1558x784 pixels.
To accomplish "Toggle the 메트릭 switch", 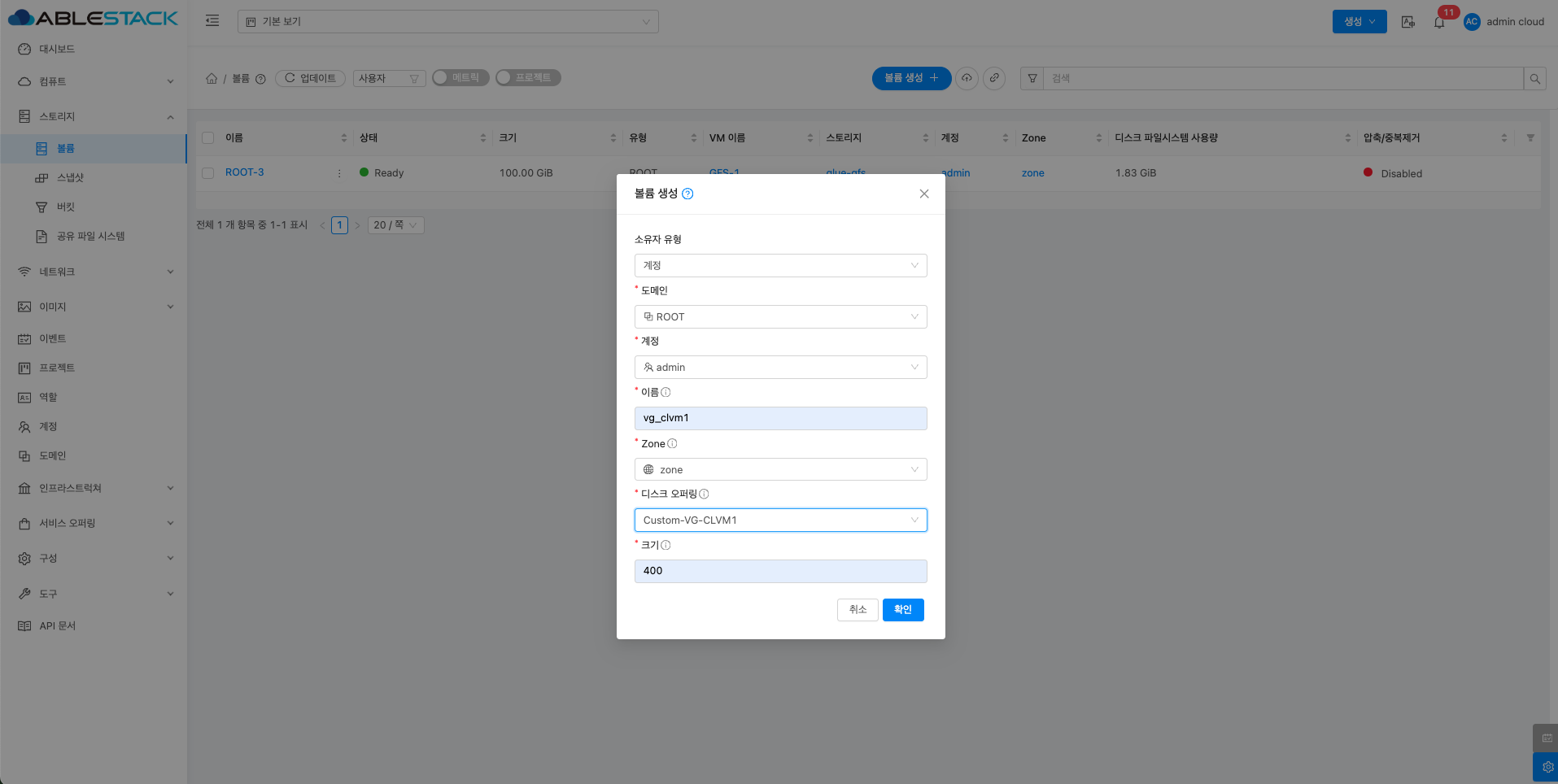I will pos(460,77).
